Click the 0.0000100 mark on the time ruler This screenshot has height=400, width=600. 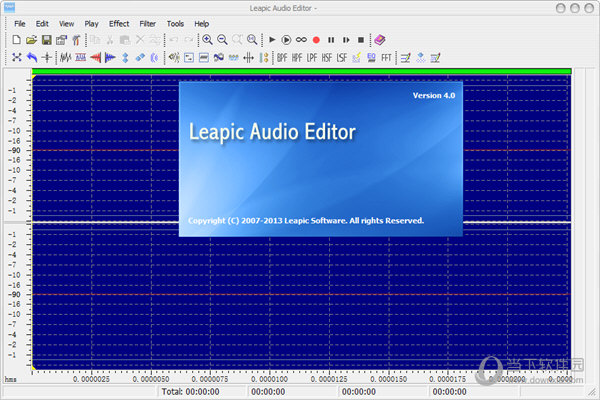pos(269,379)
